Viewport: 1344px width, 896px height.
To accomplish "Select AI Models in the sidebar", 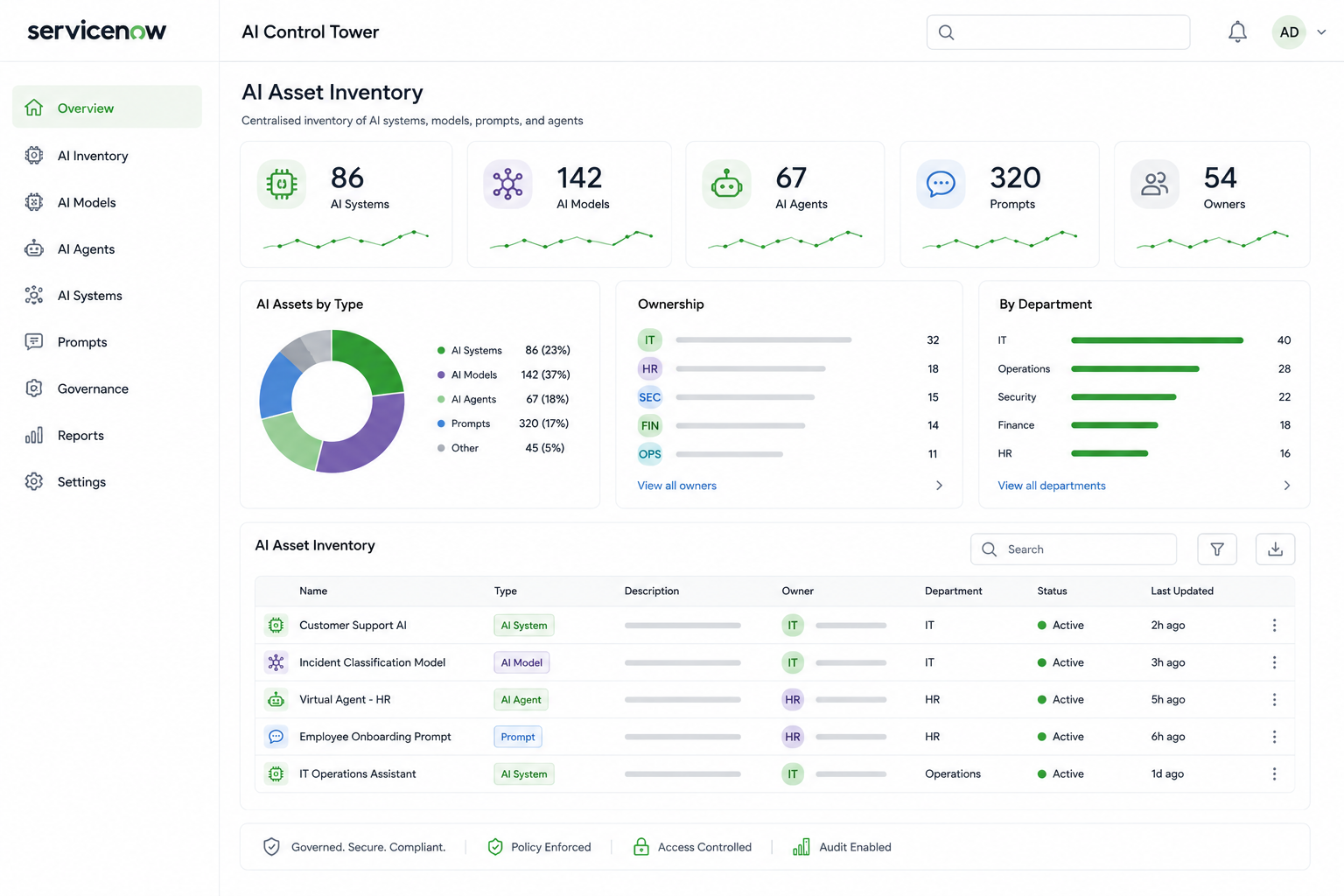I will [x=87, y=202].
